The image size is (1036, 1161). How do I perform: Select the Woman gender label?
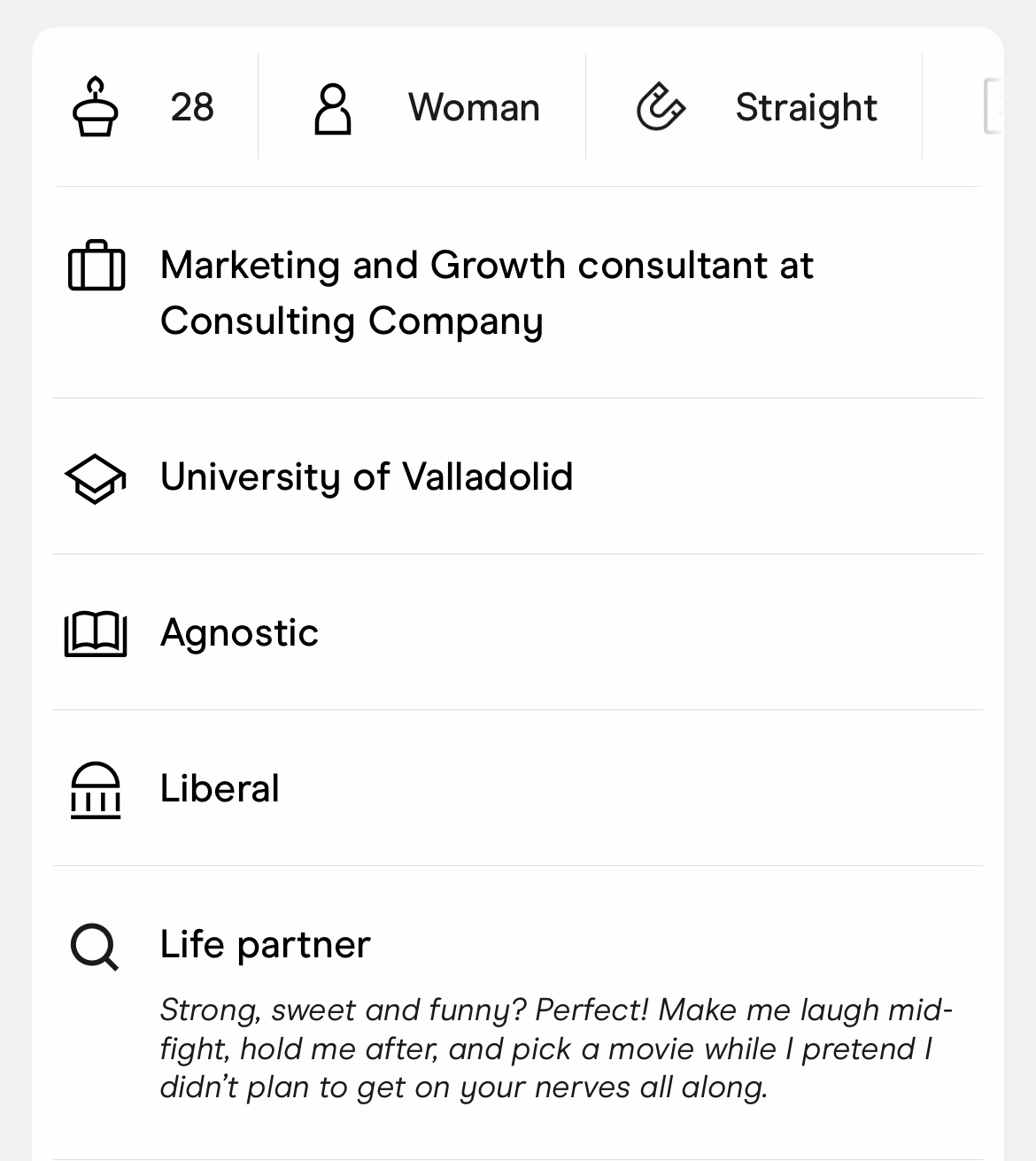pos(474,107)
